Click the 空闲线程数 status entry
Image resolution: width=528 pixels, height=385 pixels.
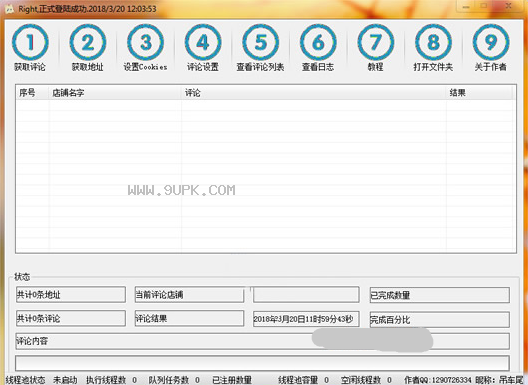[x=366, y=380]
